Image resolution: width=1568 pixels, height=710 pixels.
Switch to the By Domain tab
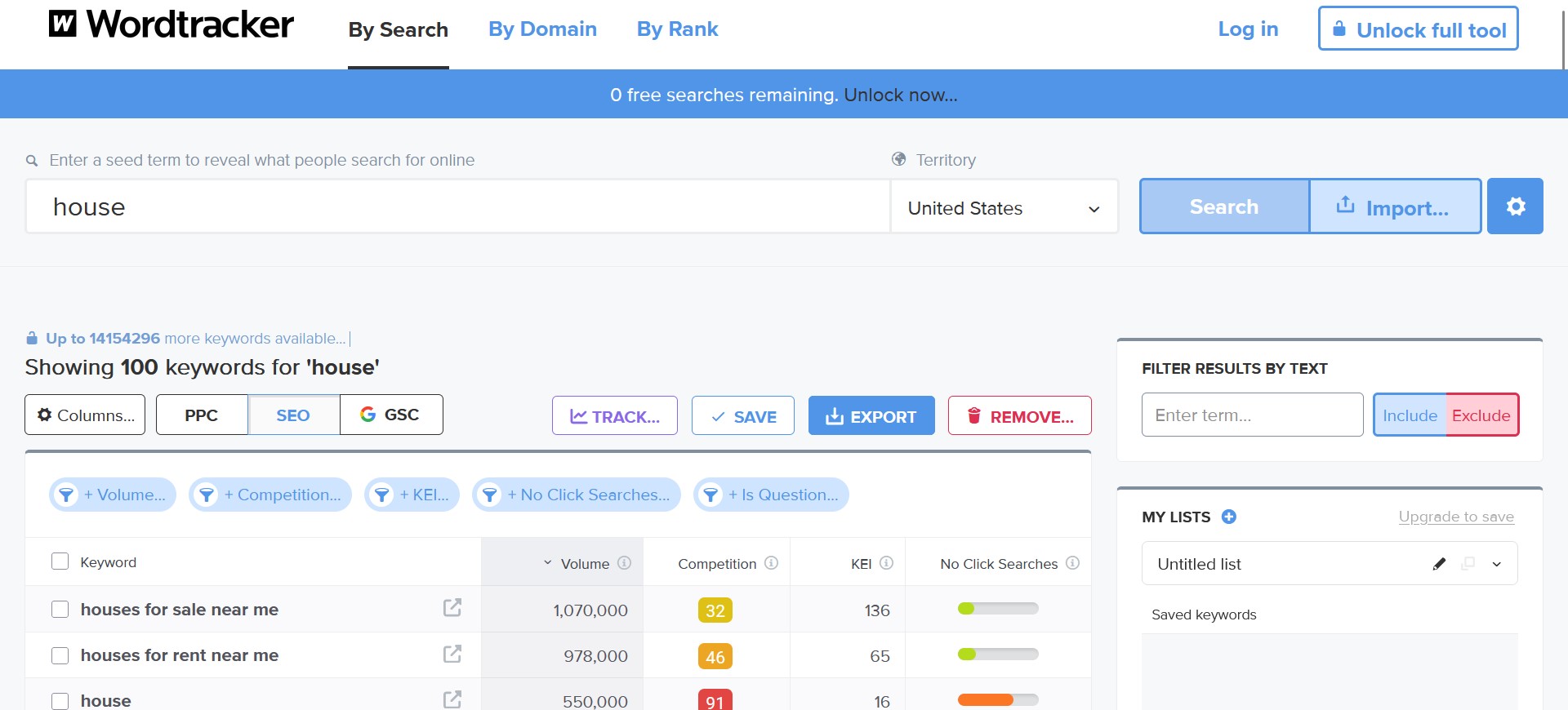(542, 29)
